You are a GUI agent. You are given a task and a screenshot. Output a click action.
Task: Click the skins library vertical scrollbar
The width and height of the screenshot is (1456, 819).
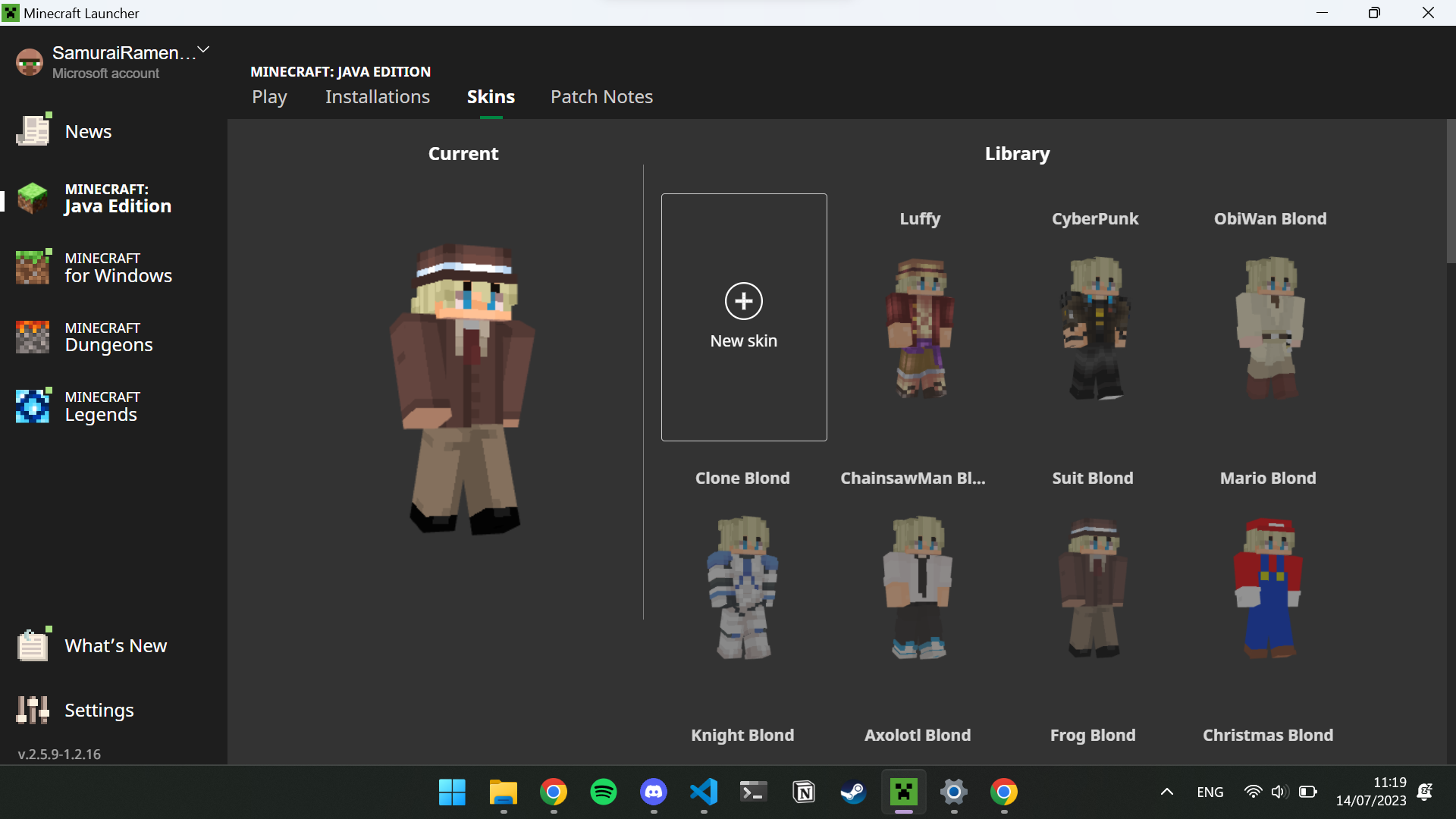tap(1451, 191)
